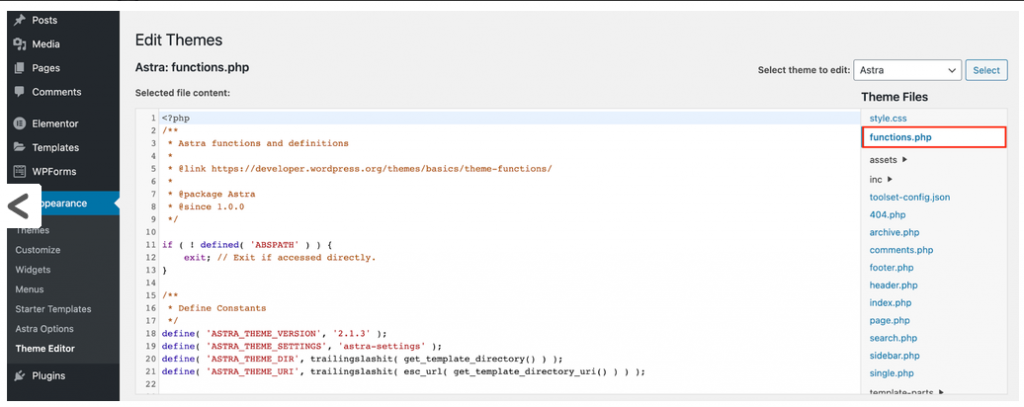Click the Media icon in sidebar

19,44
